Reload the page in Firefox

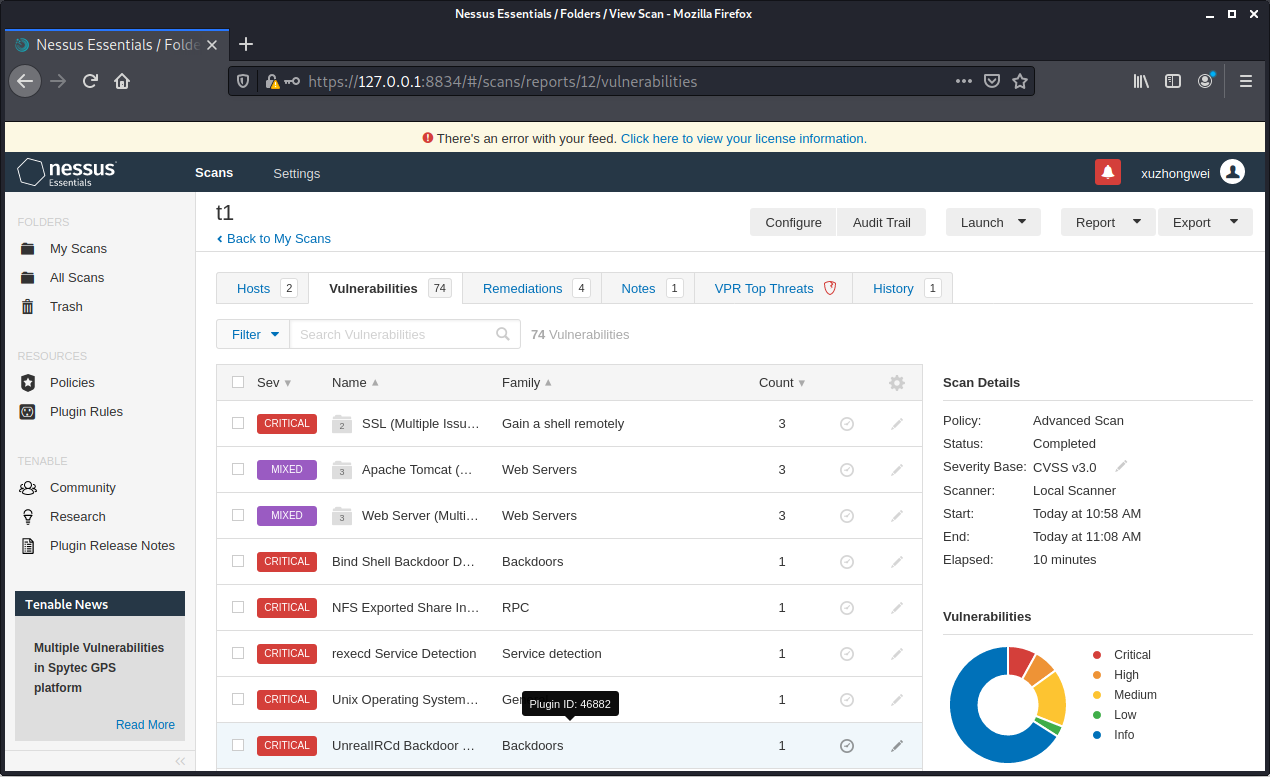click(x=90, y=81)
